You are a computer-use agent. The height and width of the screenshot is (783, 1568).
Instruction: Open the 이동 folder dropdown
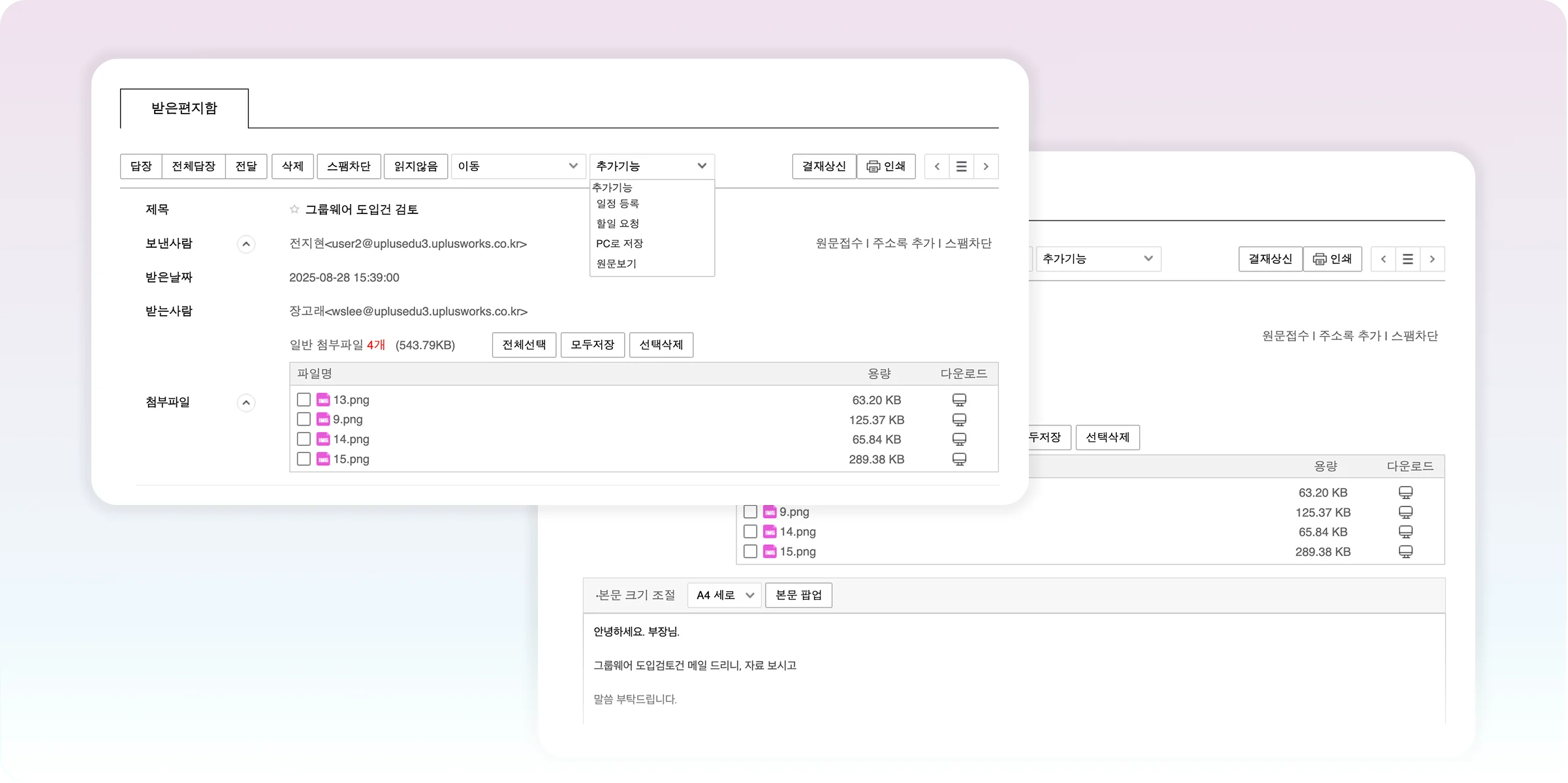click(x=517, y=166)
